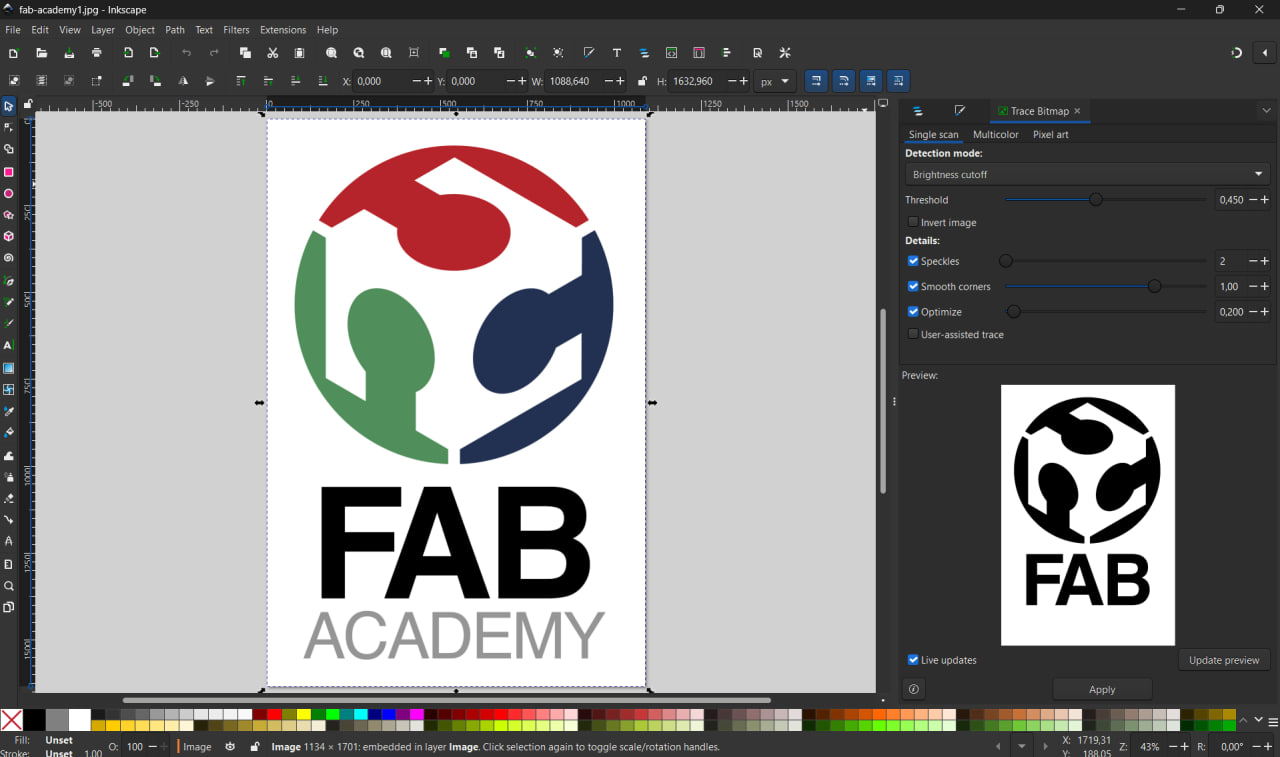The image size is (1280, 757).
Task: Disable the Optimize checkbox
Action: (913, 312)
